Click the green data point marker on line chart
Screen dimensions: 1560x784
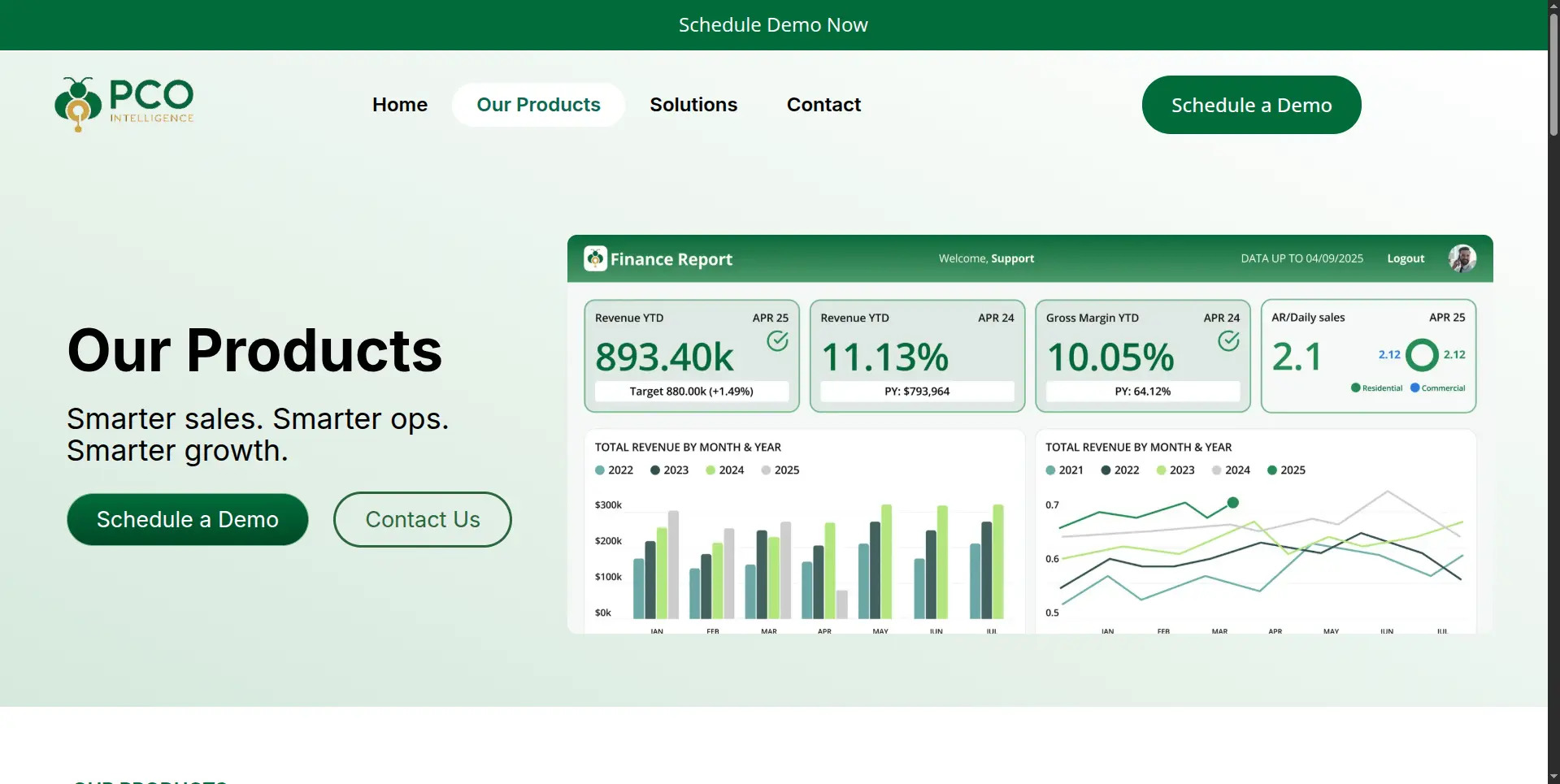[x=1233, y=503]
